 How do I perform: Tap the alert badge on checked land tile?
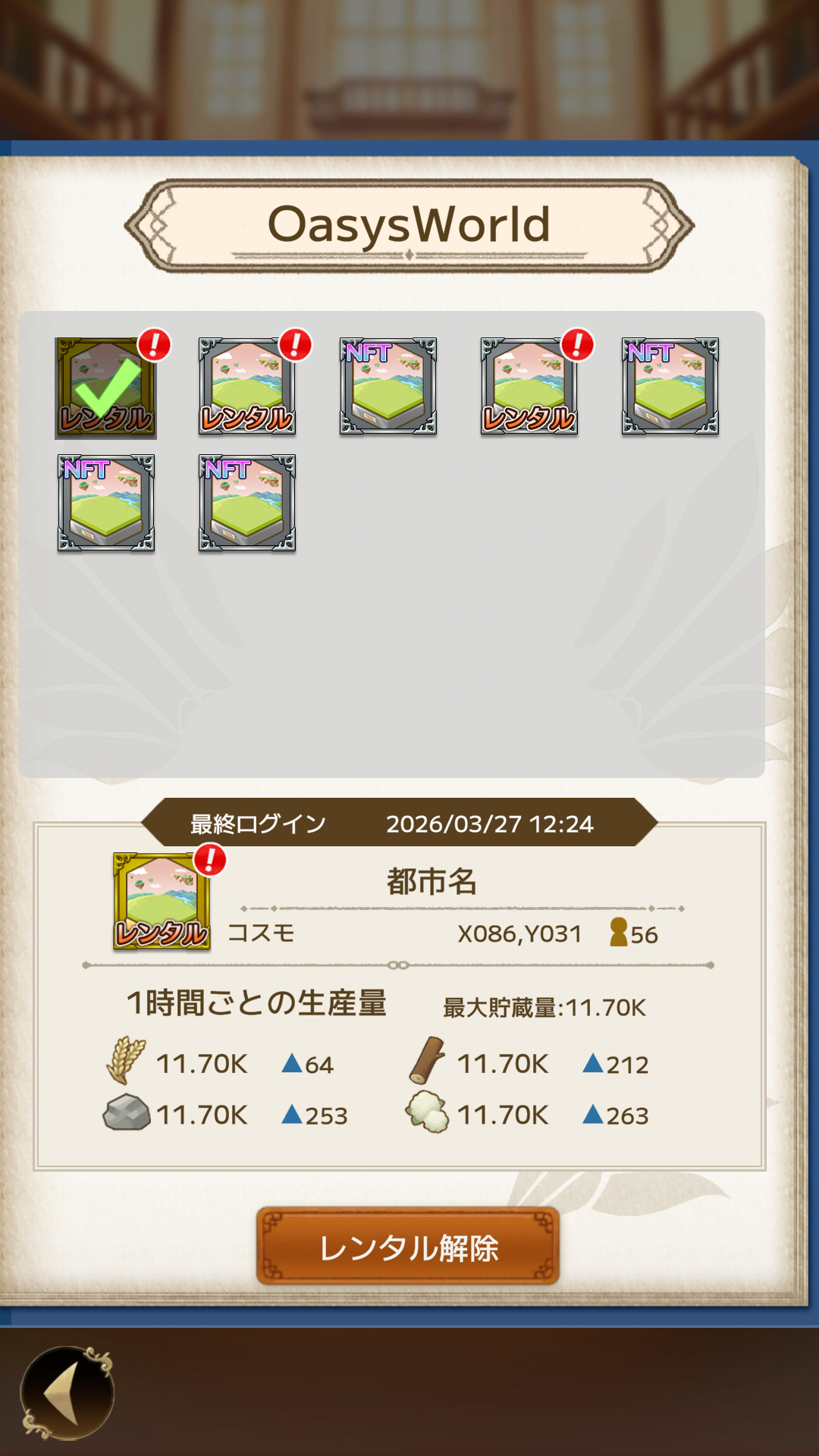point(154,345)
